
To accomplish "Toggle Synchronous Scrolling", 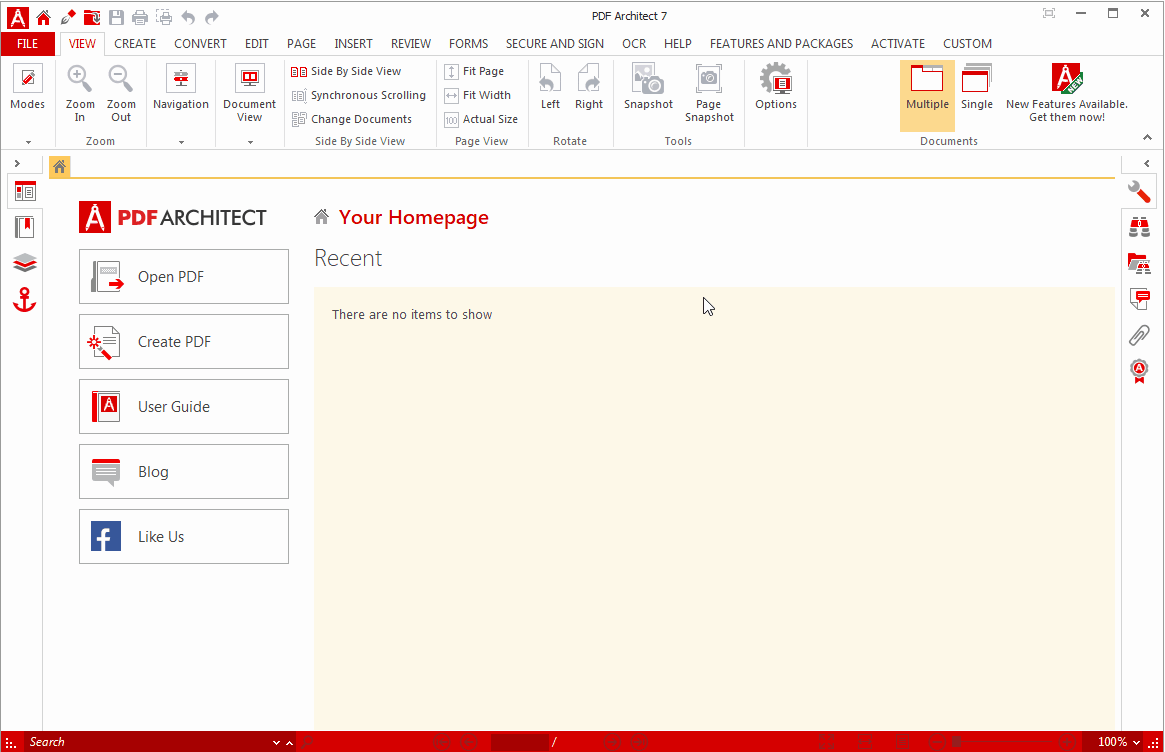I will click(x=359, y=95).
